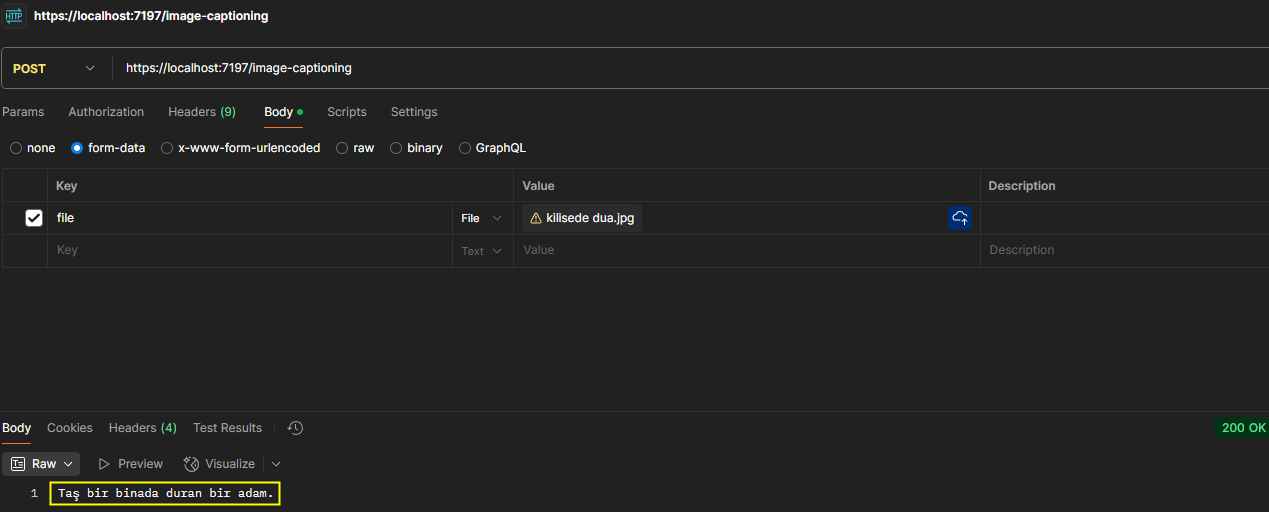Open the Headers (9) request tab

tap(202, 112)
